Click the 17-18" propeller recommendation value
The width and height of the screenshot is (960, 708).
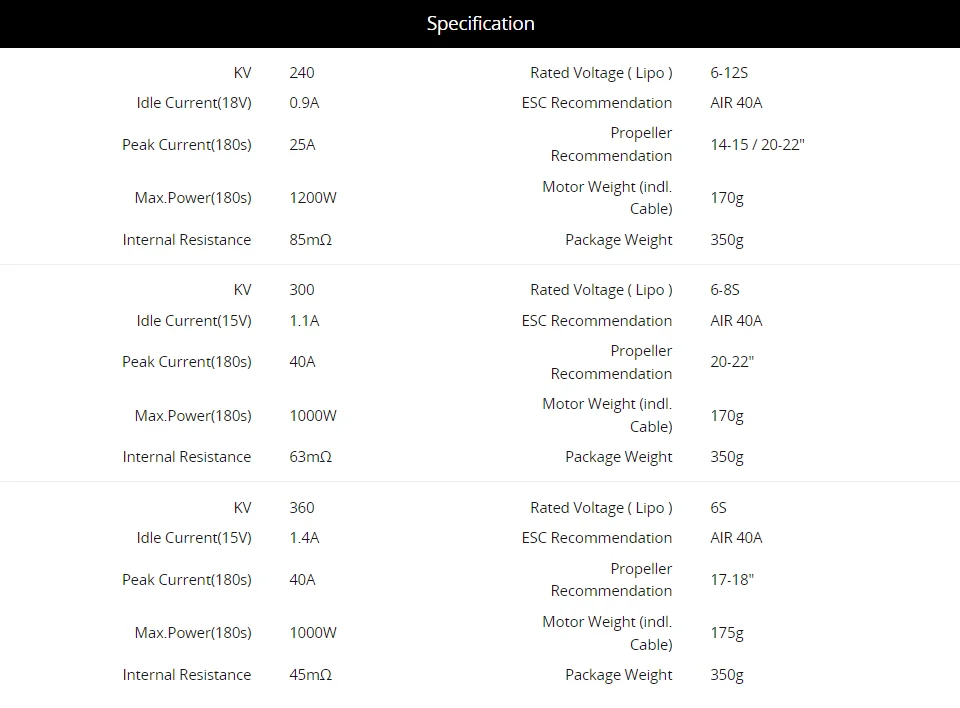[732, 580]
